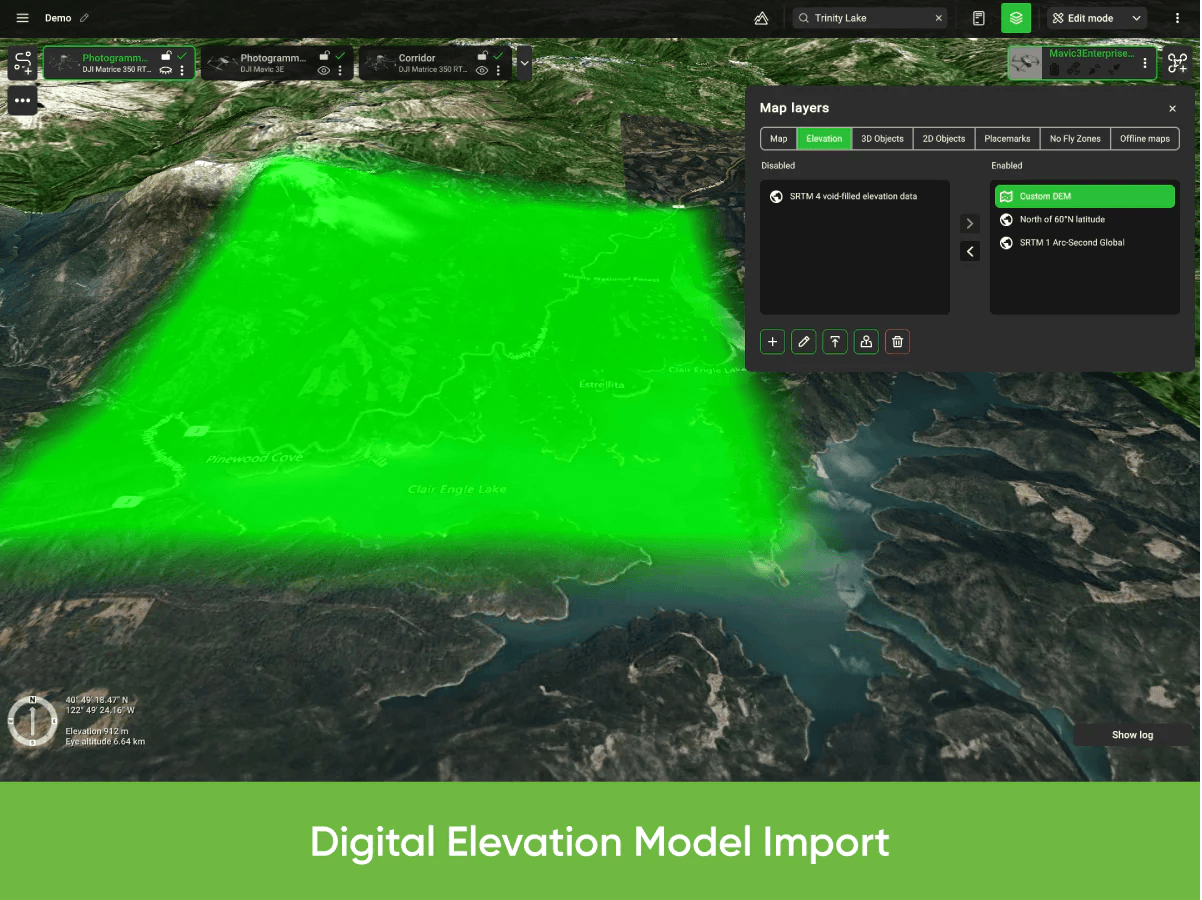Click the add new route icon
The image size is (1202, 900).
22,63
